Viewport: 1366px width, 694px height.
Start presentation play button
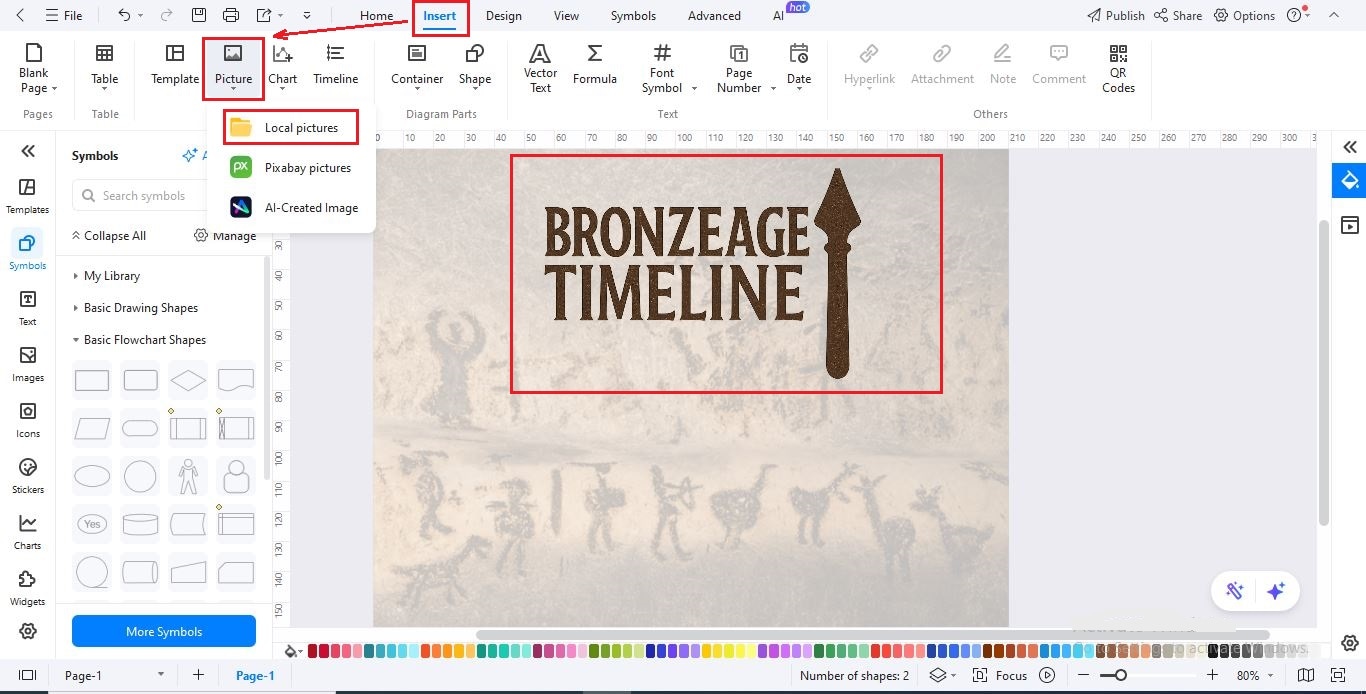click(x=1047, y=675)
